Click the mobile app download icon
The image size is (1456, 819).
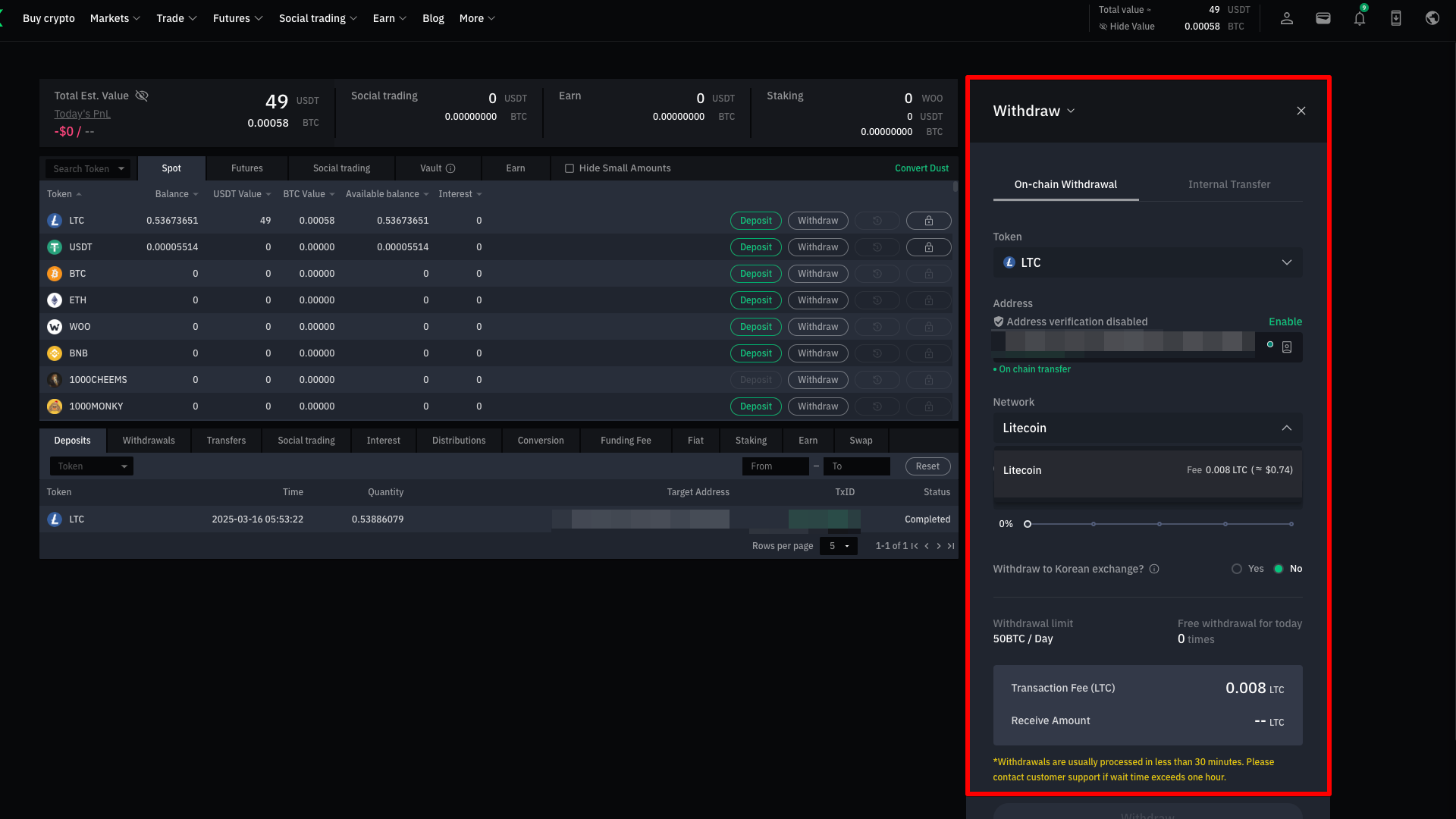(1396, 18)
